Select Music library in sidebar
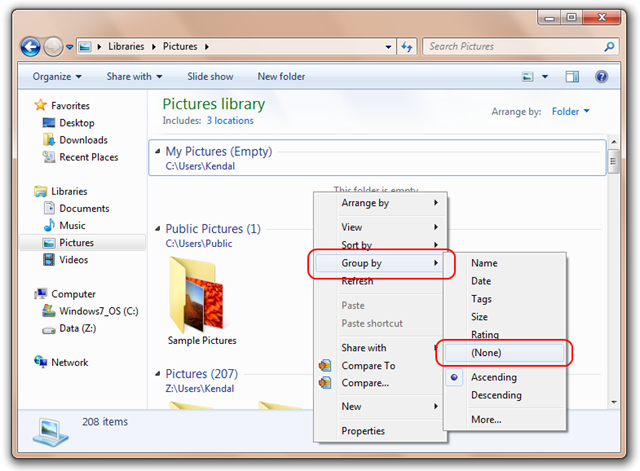 click(x=72, y=226)
